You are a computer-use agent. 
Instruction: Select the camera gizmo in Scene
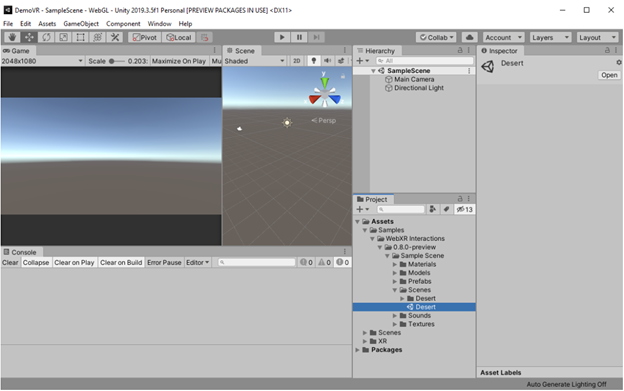239,128
